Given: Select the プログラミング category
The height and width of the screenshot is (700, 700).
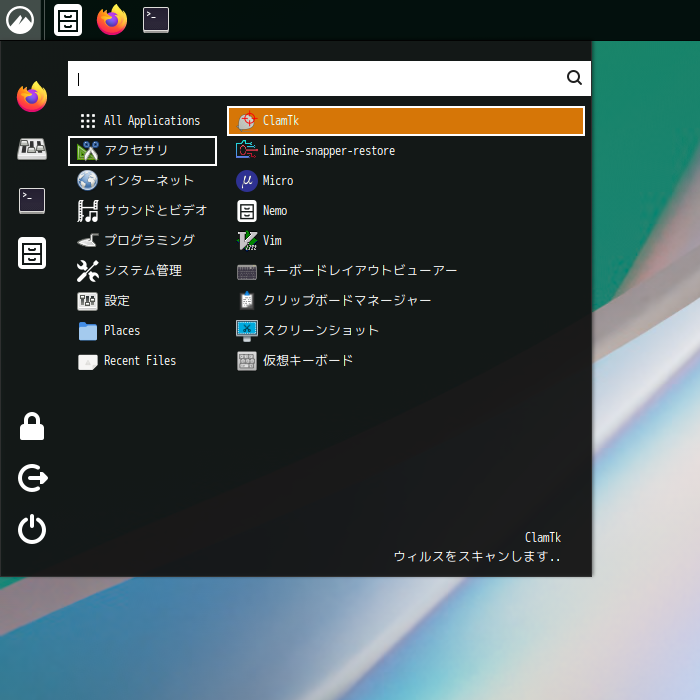Looking at the screenshot, I should pyautogui.click(x=142, y=241).
